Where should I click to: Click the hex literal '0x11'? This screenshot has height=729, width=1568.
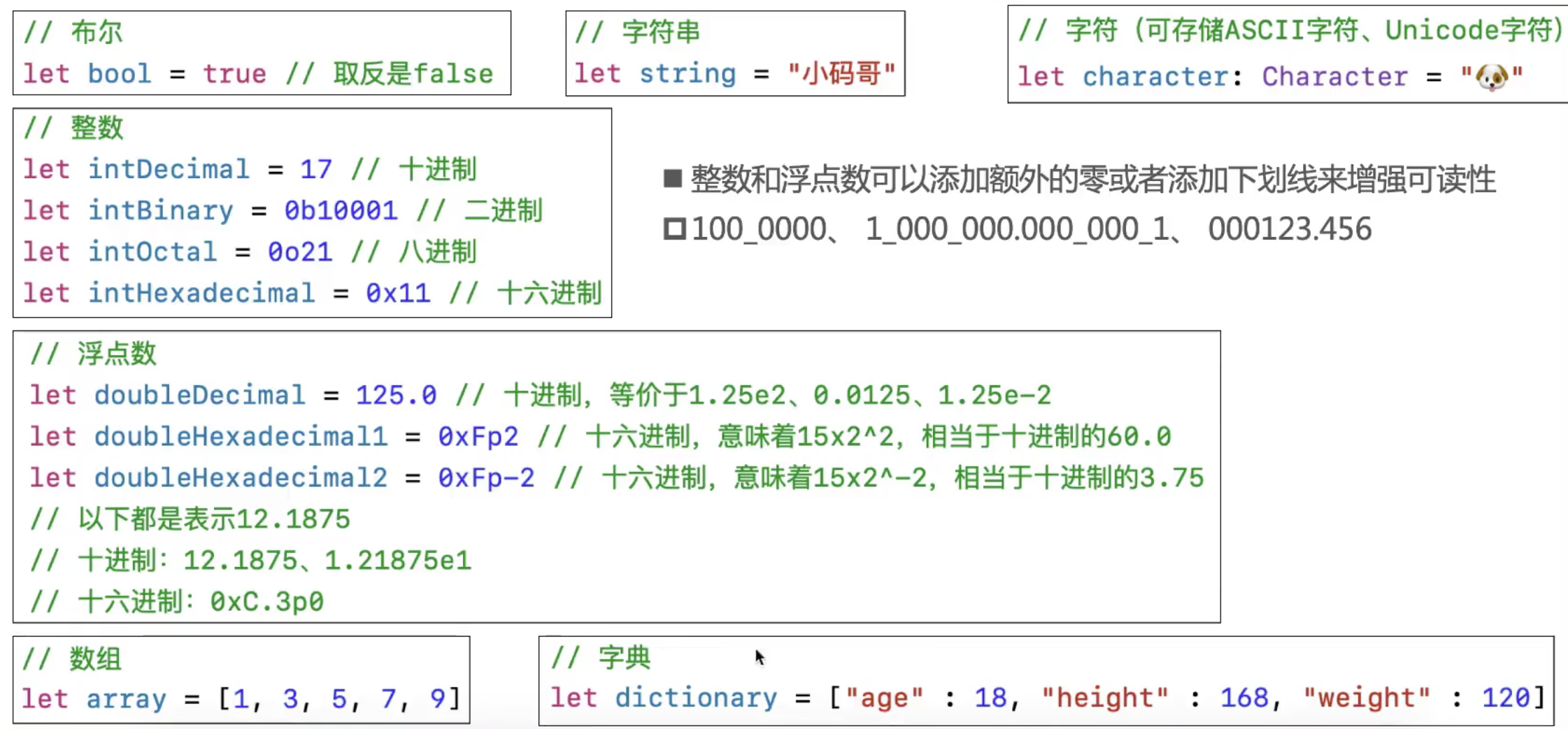398,293
